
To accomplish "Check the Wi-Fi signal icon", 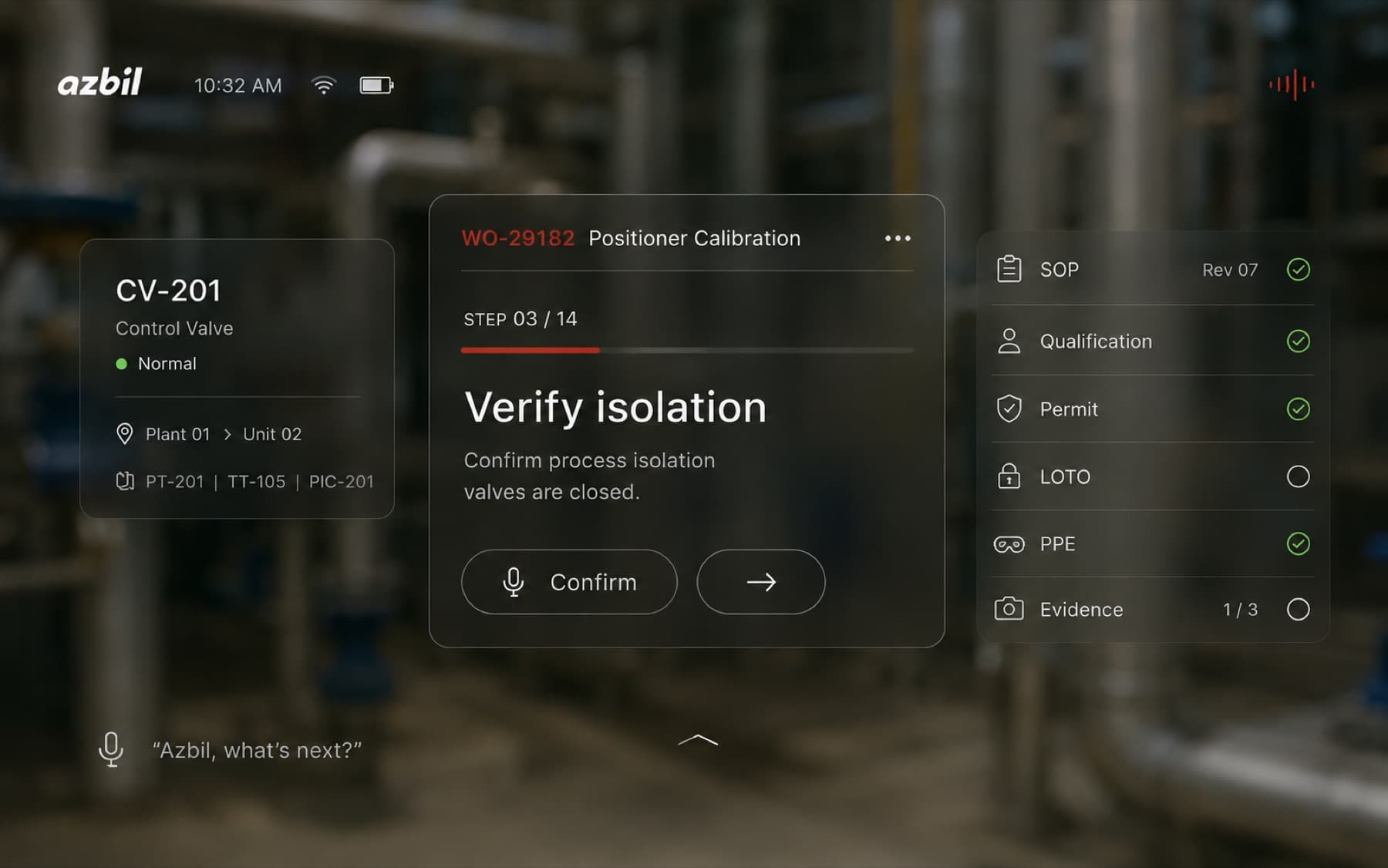I will point(324,85).
